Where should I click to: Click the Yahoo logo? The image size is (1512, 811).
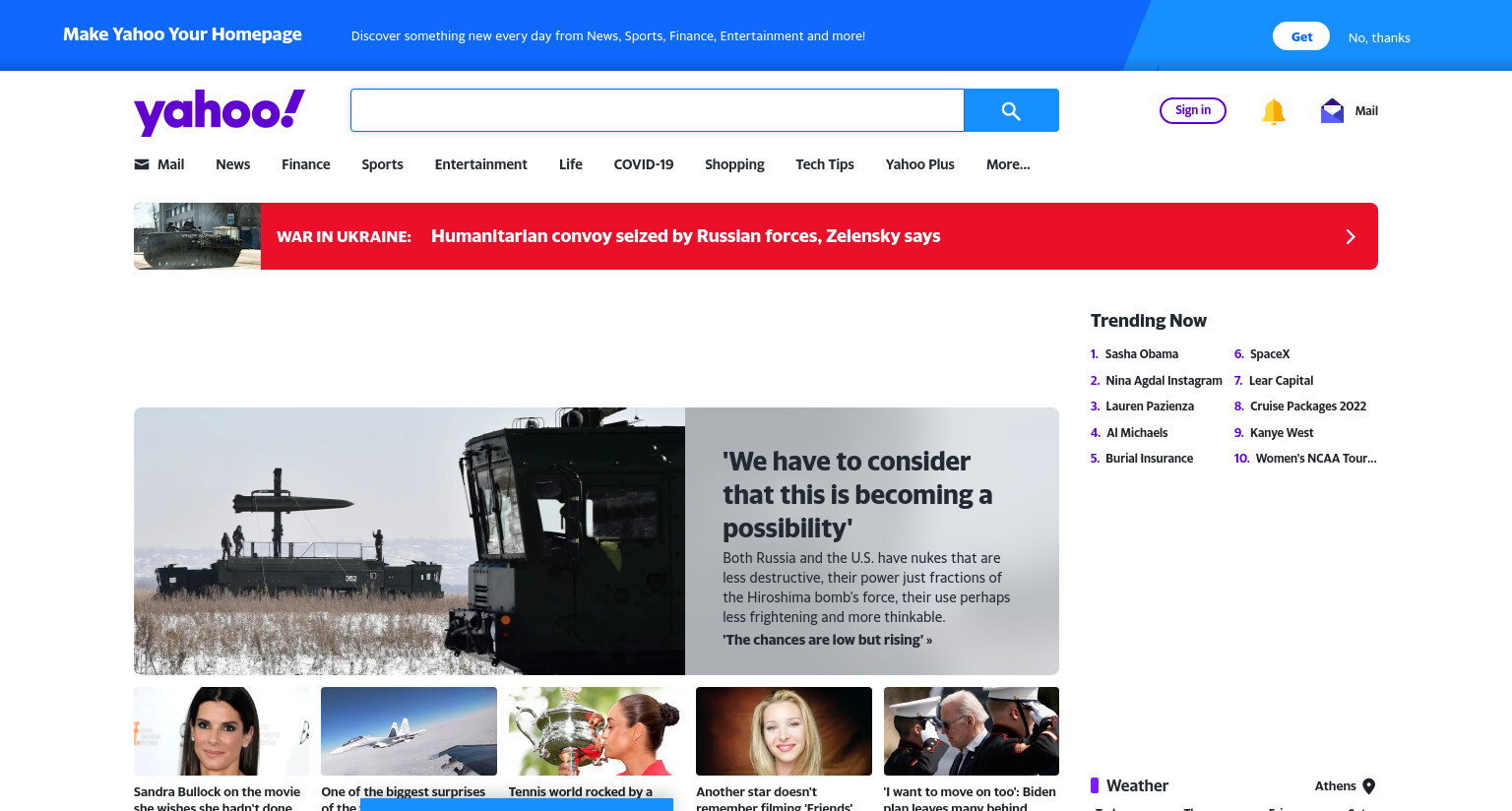[219, 112]
